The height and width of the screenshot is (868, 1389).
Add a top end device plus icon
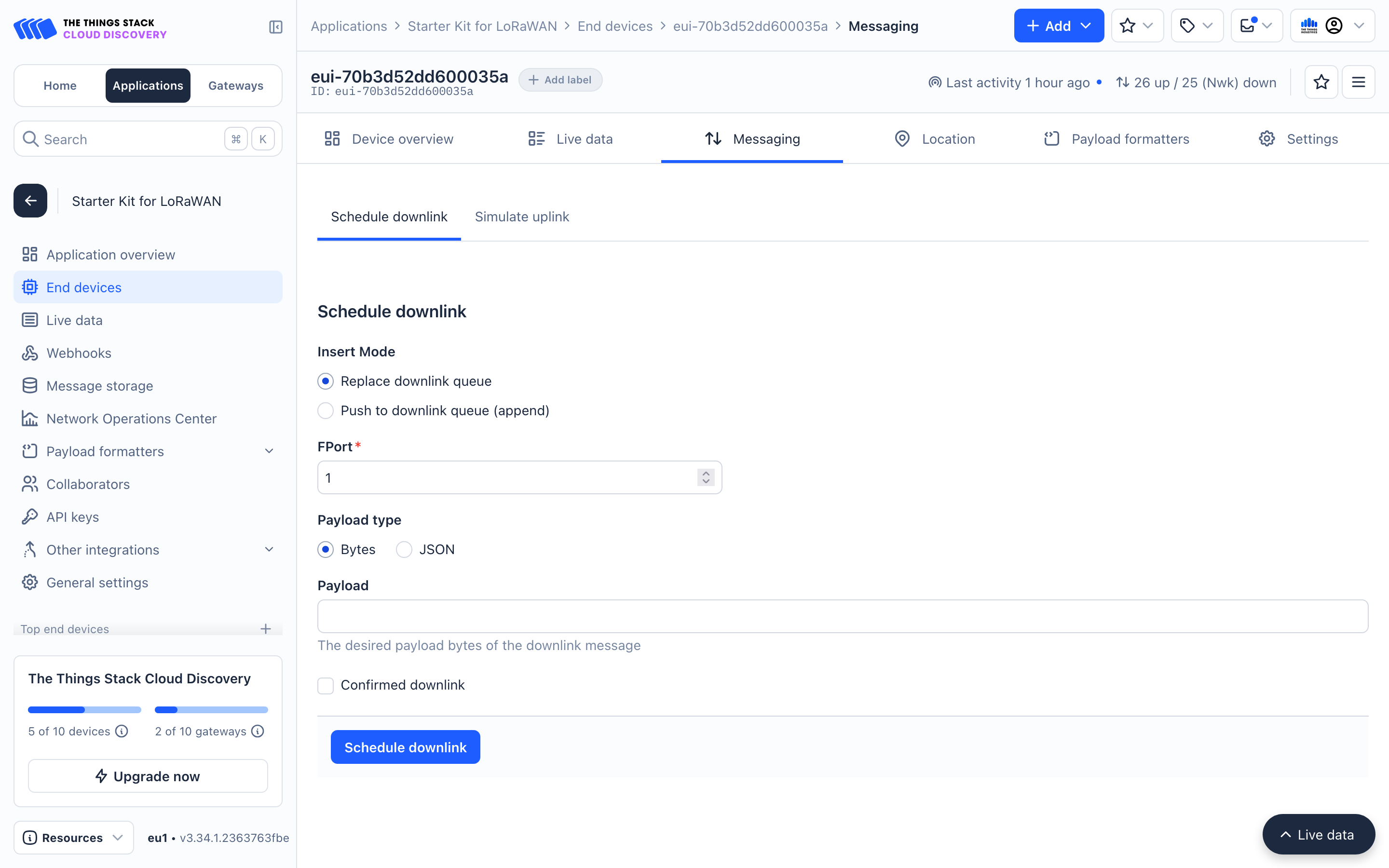pyautogui.click(x=265, y=629)
